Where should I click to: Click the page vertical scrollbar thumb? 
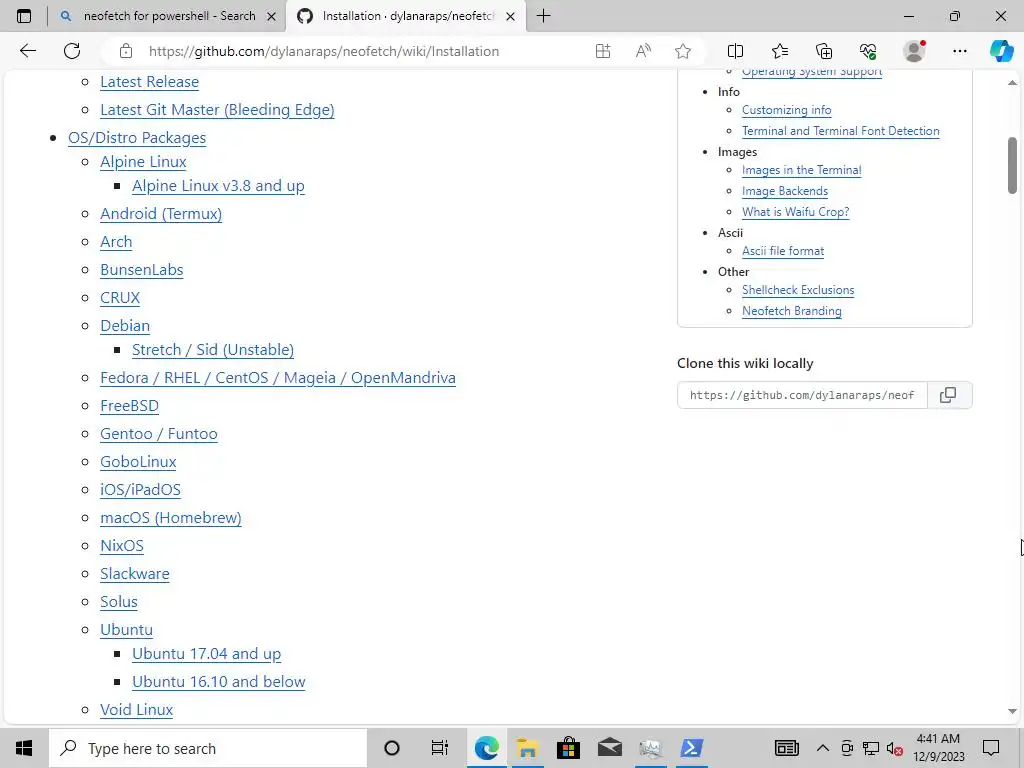pyautogui.click(x=1012, y=165)
